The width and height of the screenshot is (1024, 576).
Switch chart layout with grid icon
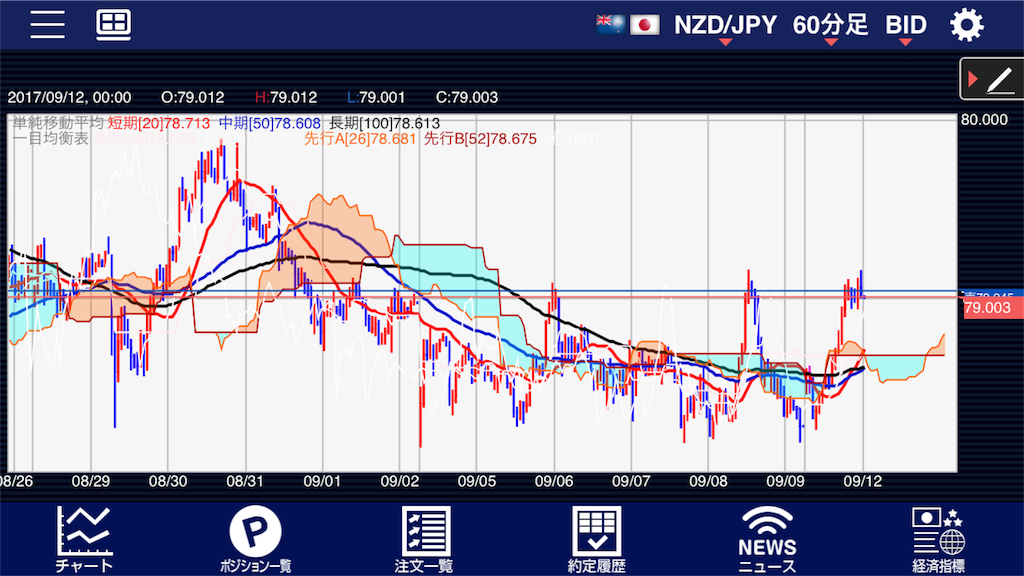(x=114, y=25)
